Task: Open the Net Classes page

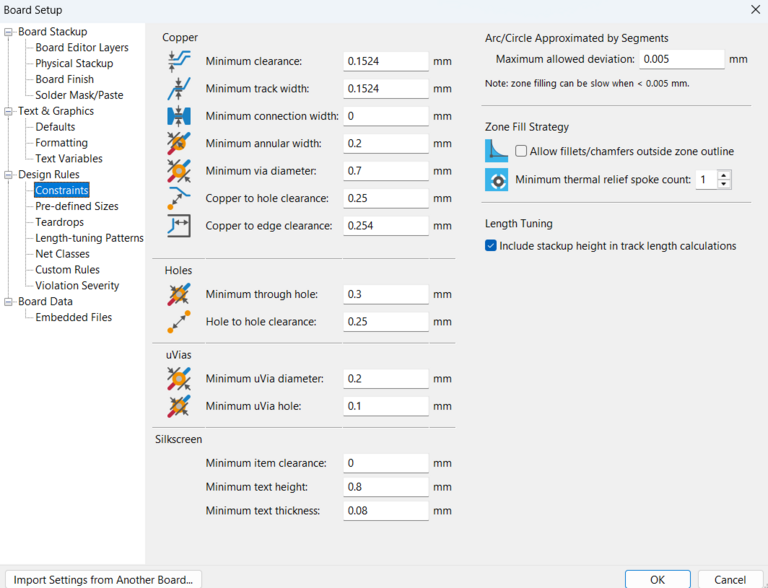Action: [63, 254]
